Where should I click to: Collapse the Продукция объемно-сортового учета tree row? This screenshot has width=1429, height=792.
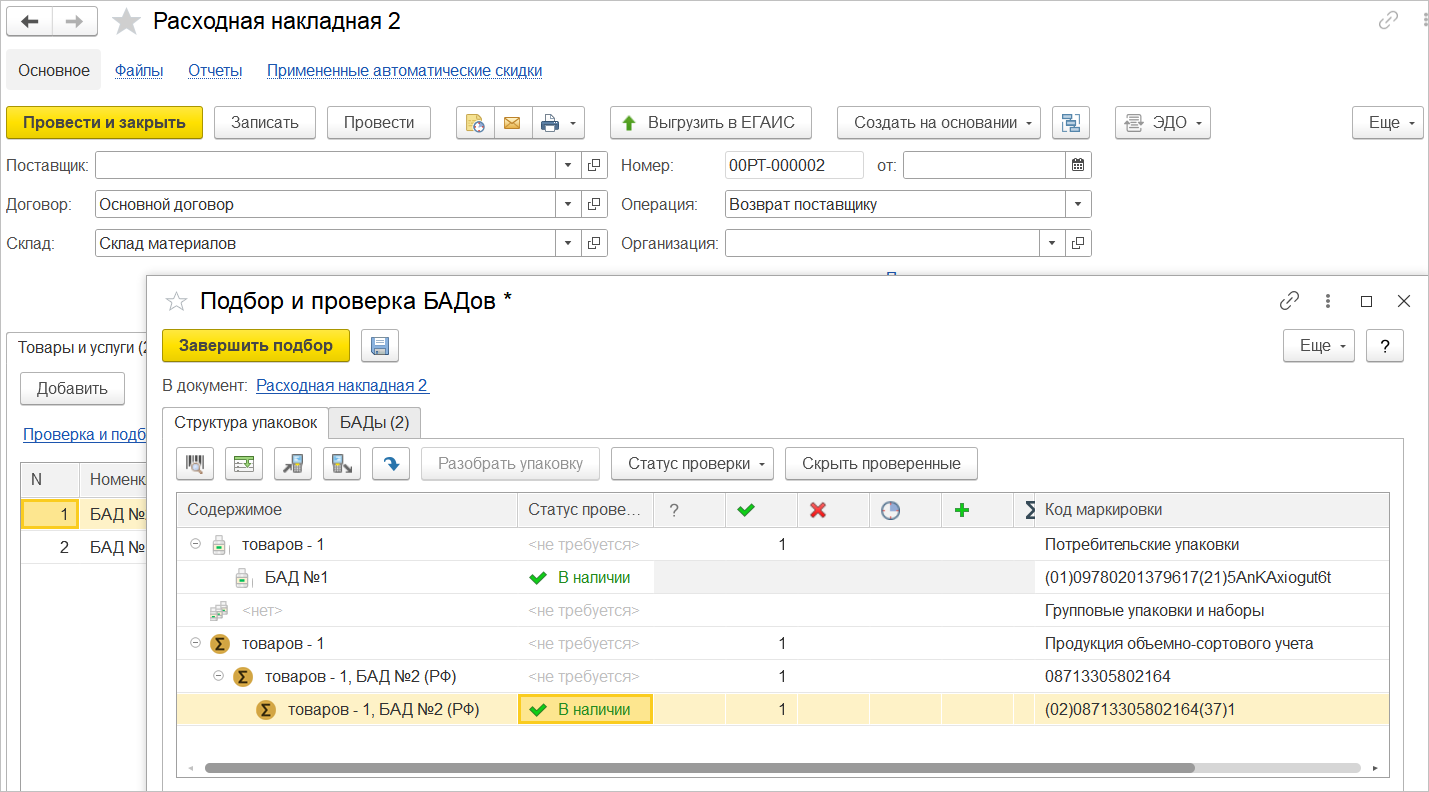[195, 644]
